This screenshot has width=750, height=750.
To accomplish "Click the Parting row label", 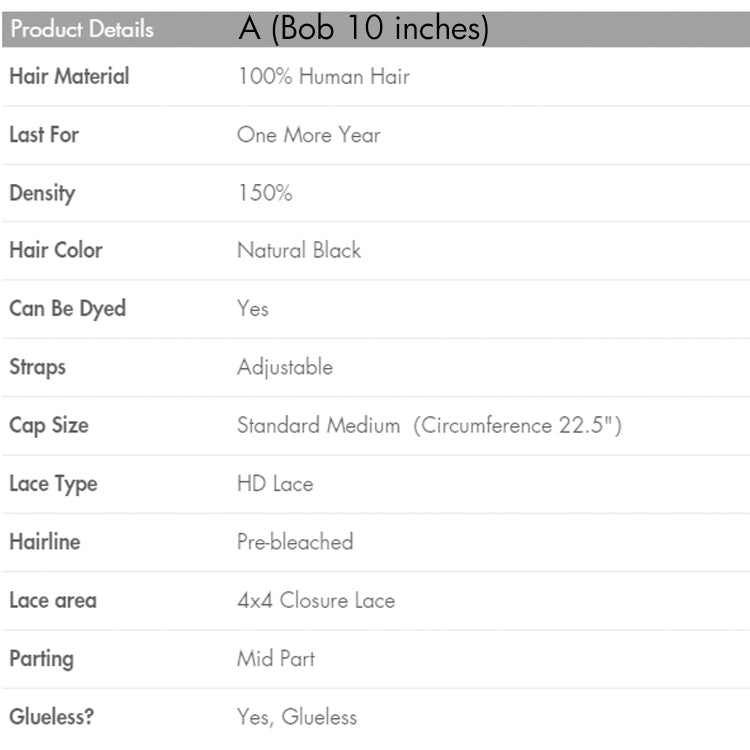I will (41, 659).
